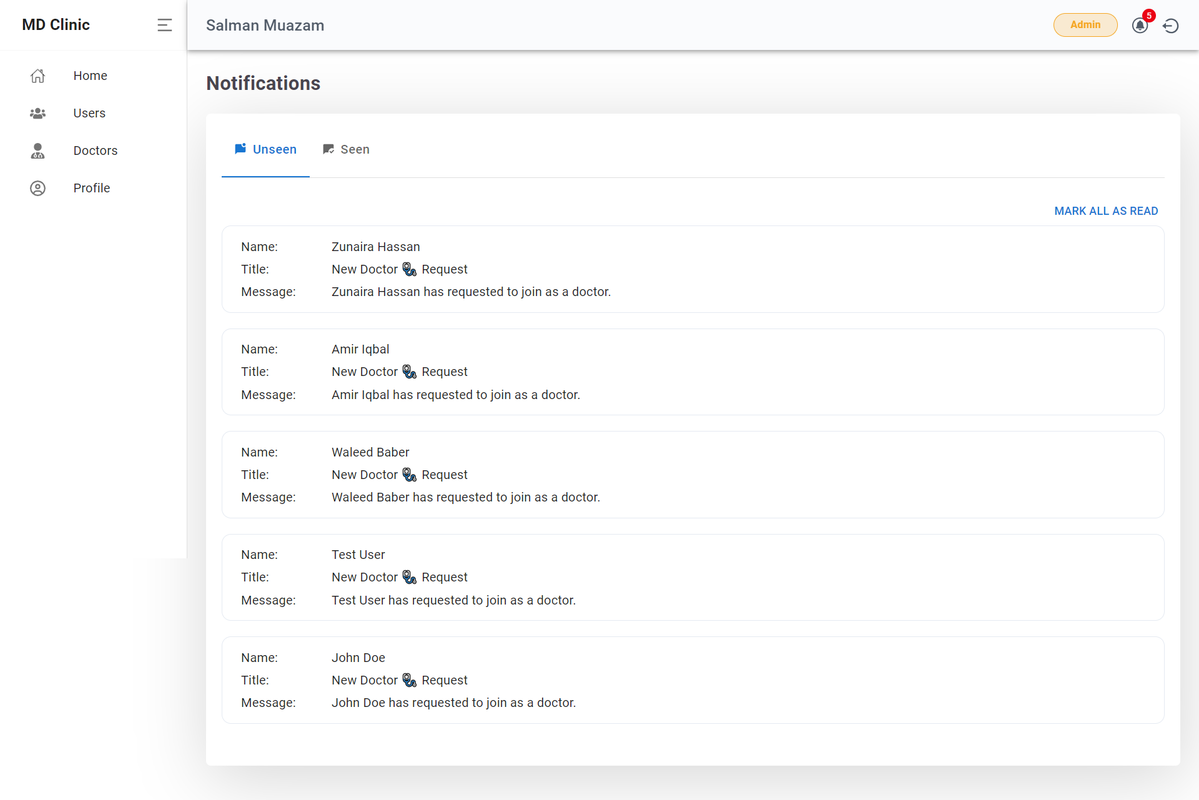1199x800 pixels.
Task: Open the Profile menu item
Action: tap(93, 188)
